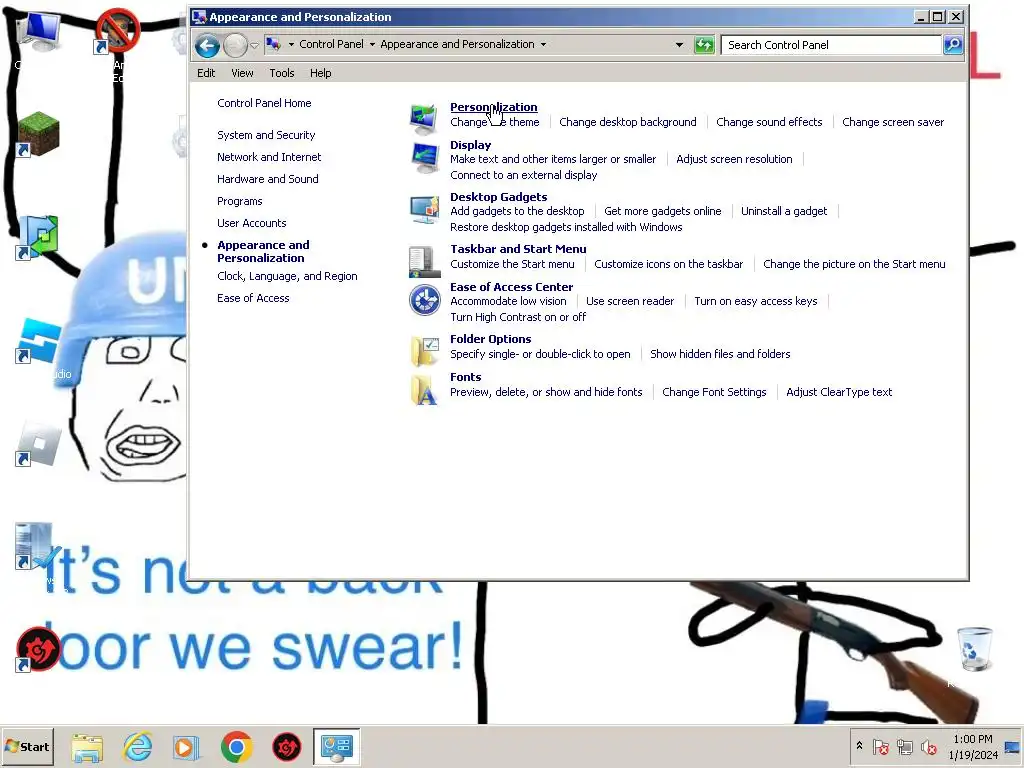Click Customize icons on the taskbar
The image size is (1024, 768).
pos(668,264)
